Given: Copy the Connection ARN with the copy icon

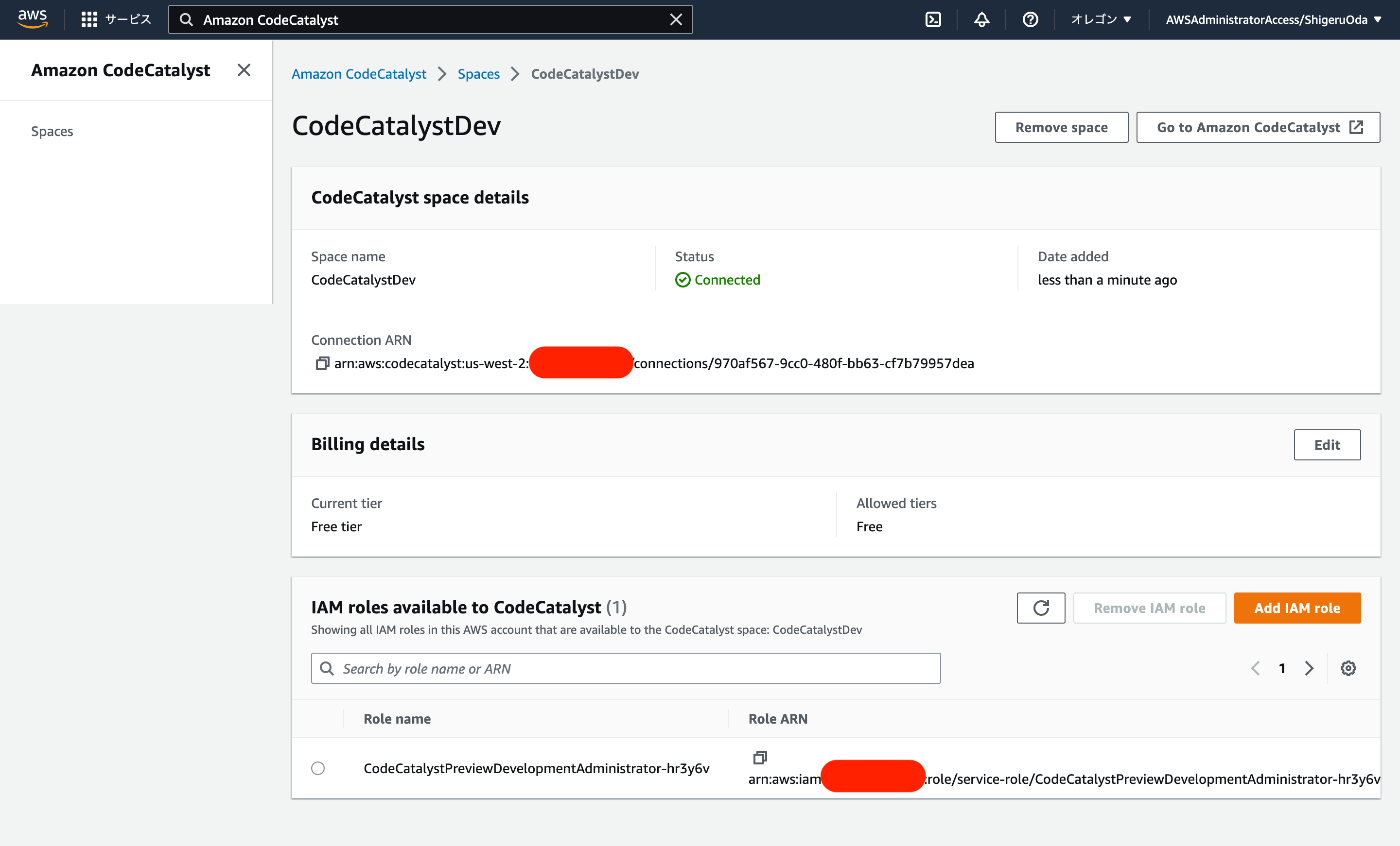Looking at the screenshot, I should (x=322, y=364).
